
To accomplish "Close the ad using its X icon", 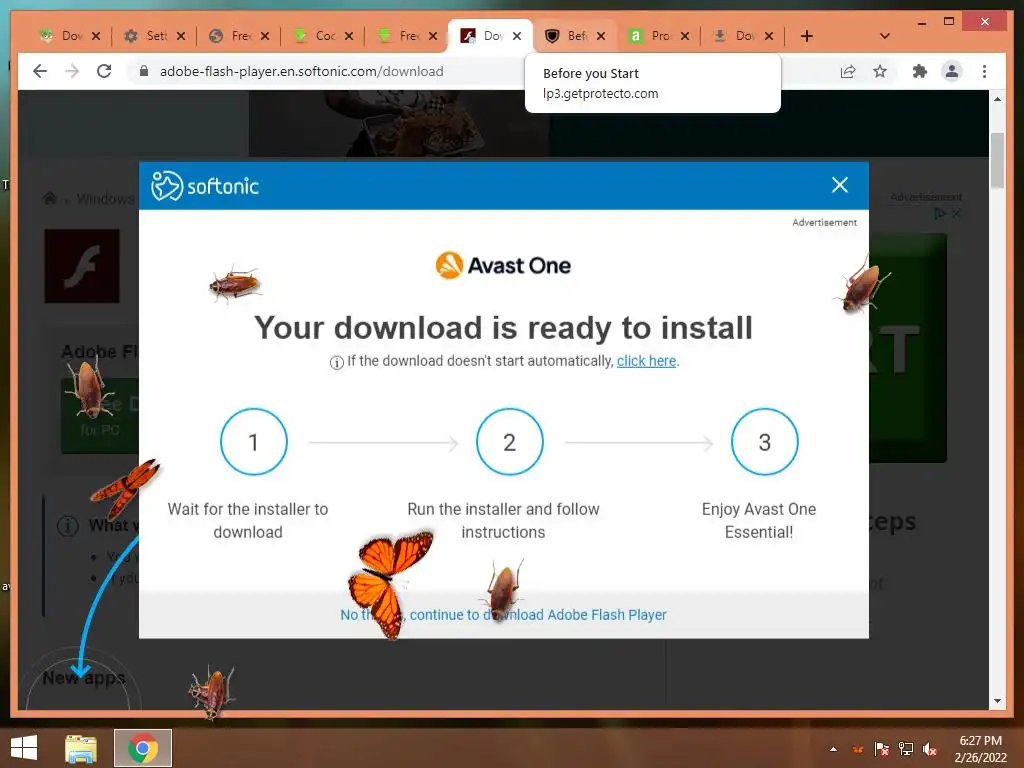I will (956, 214).
